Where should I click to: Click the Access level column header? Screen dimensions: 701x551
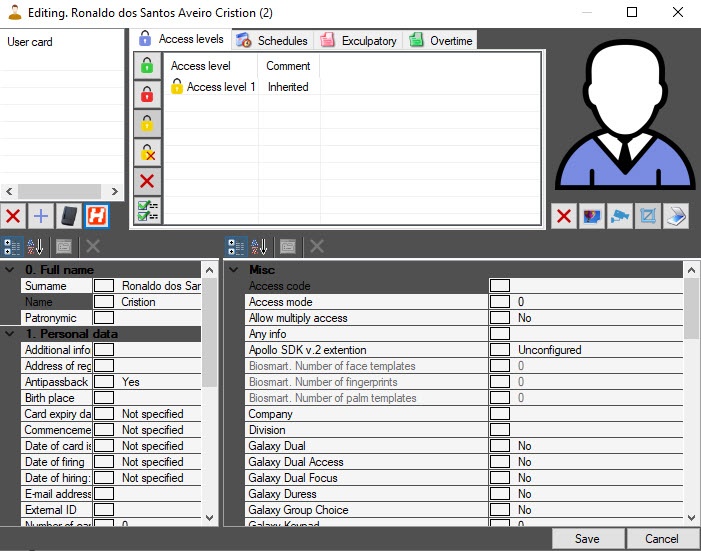point(211,66)
